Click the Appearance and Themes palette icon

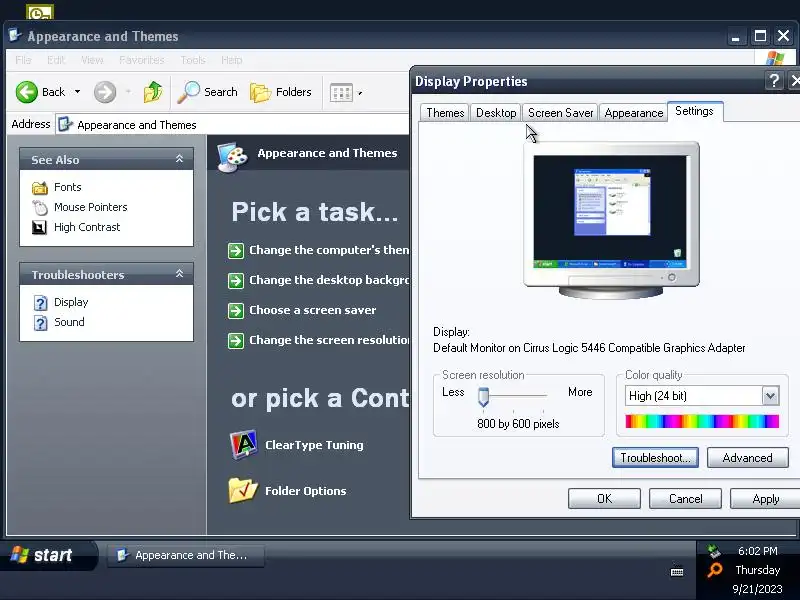[232, 157]
